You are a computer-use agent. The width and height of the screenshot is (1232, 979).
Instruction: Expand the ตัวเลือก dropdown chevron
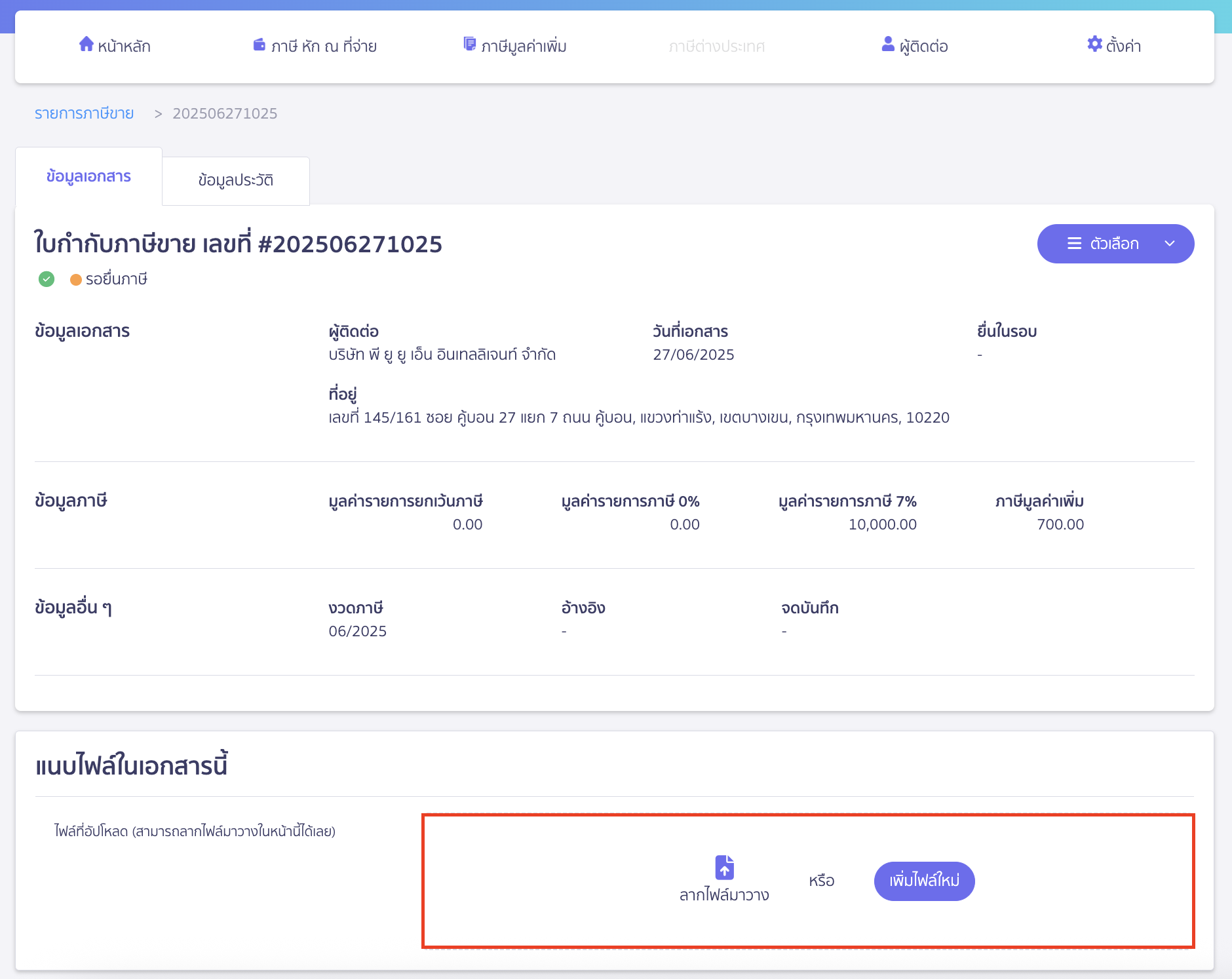pyautogui.click(x=1170, y=244)
